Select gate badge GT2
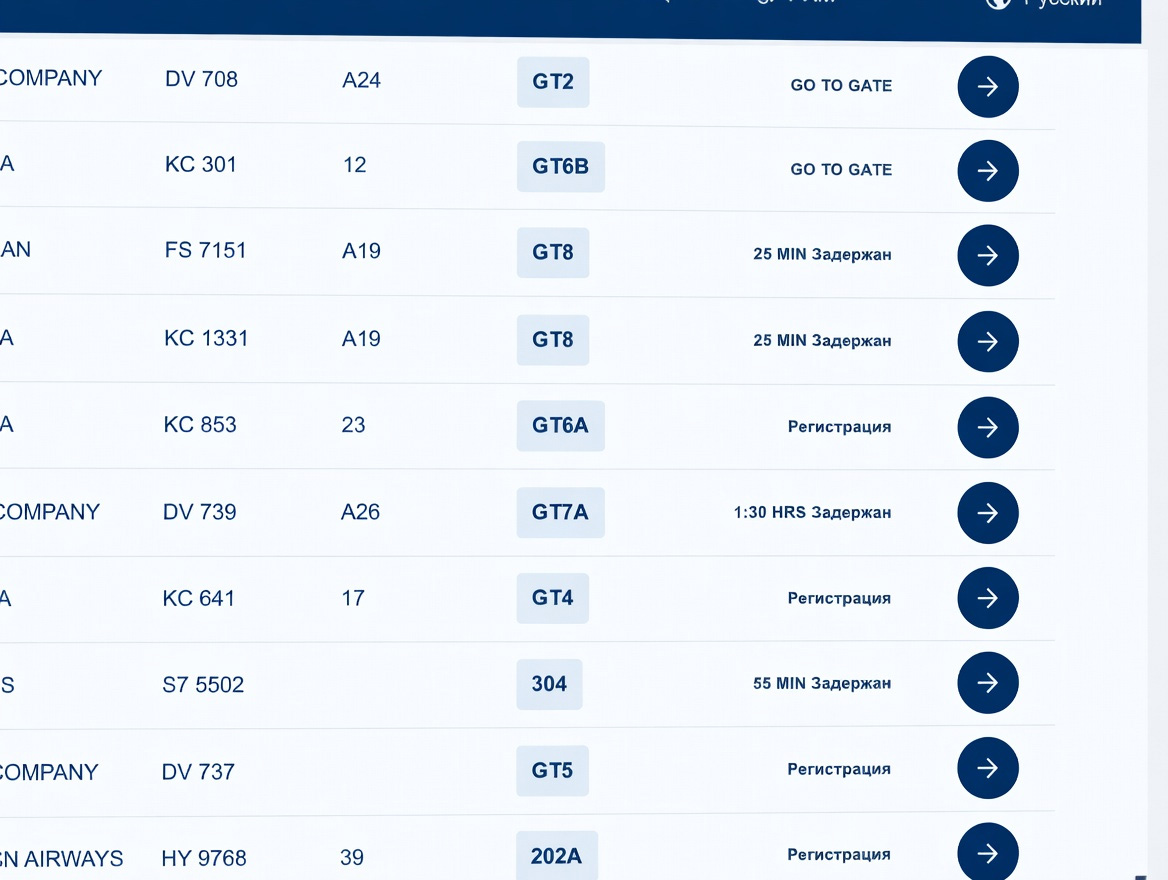Image resolution: width=1168 pixels, height=880 pixels. click(x=553, y=82)
